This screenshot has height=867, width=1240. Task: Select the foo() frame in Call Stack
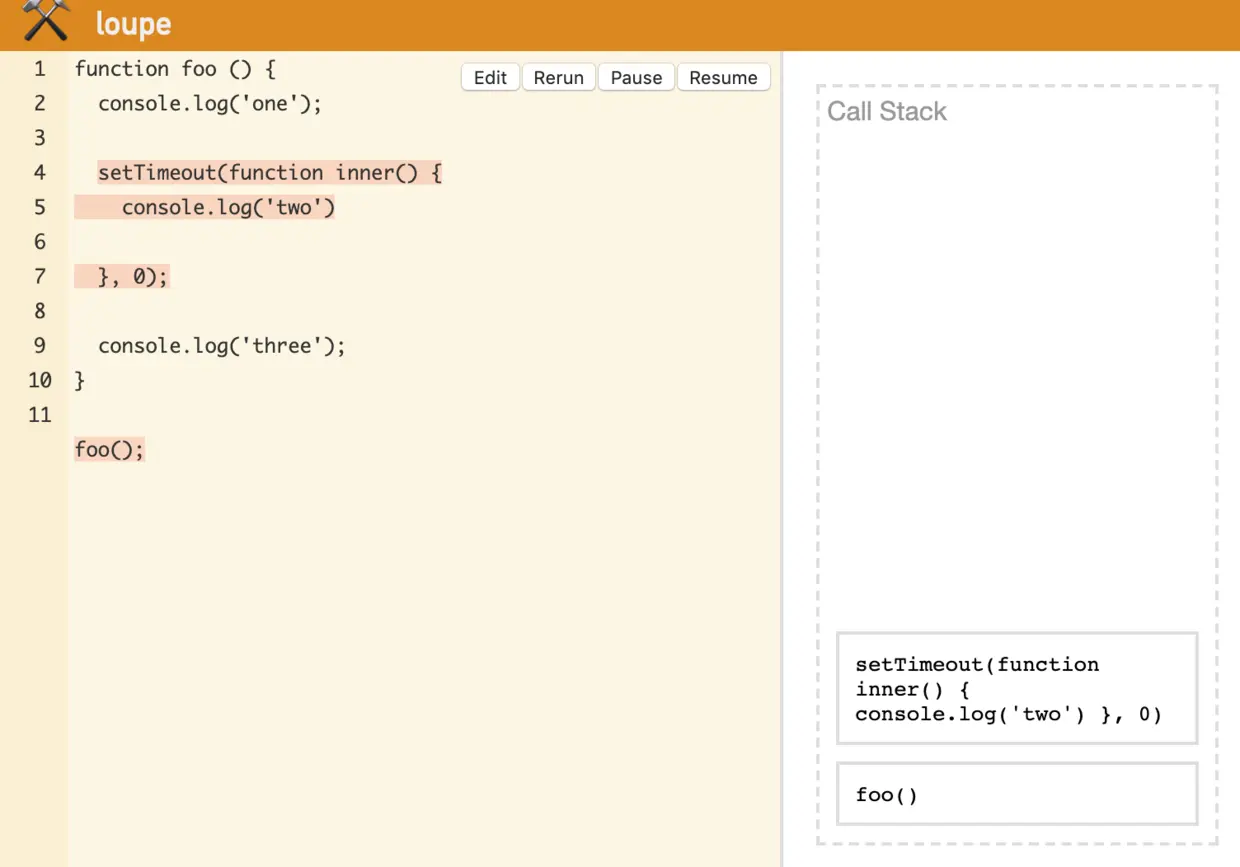tap(1017, 794)
